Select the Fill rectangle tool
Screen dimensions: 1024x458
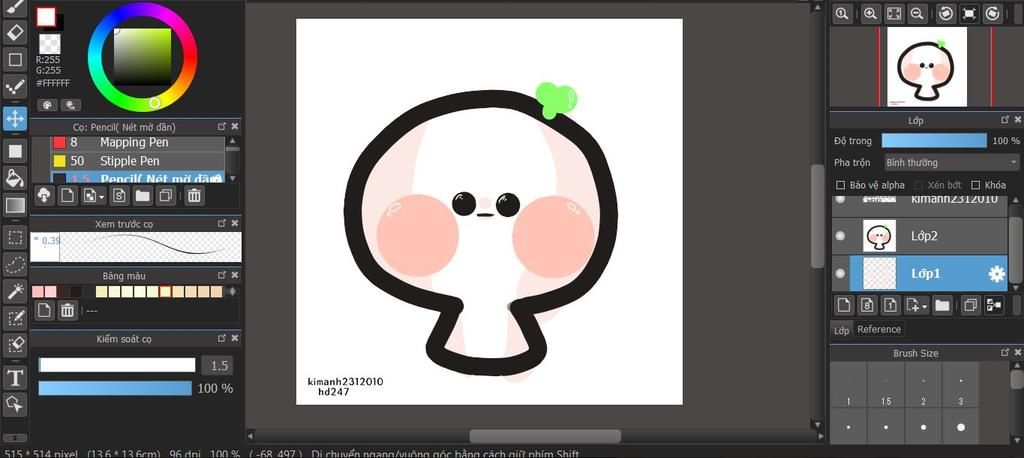(15, 152)
